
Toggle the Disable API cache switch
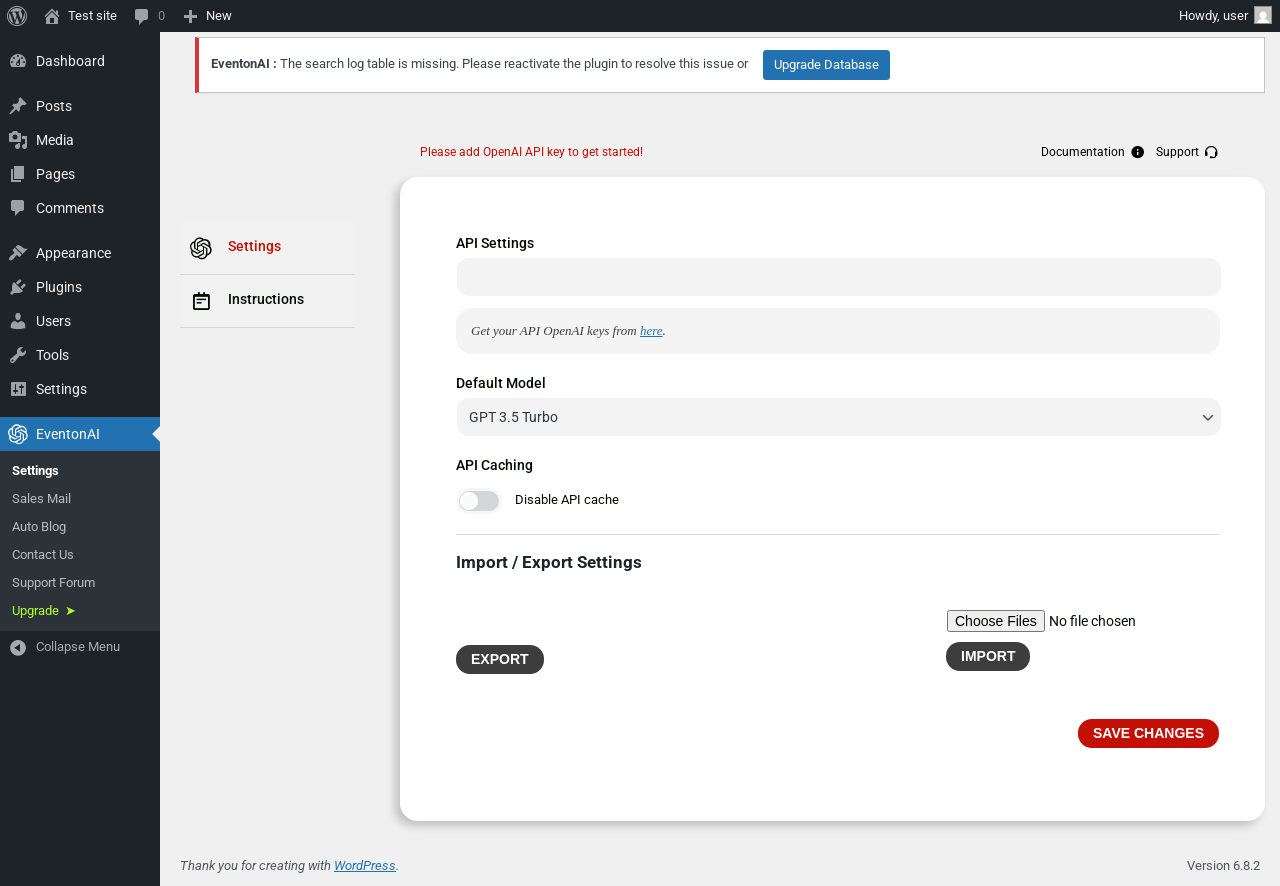[x=479, y=501]
